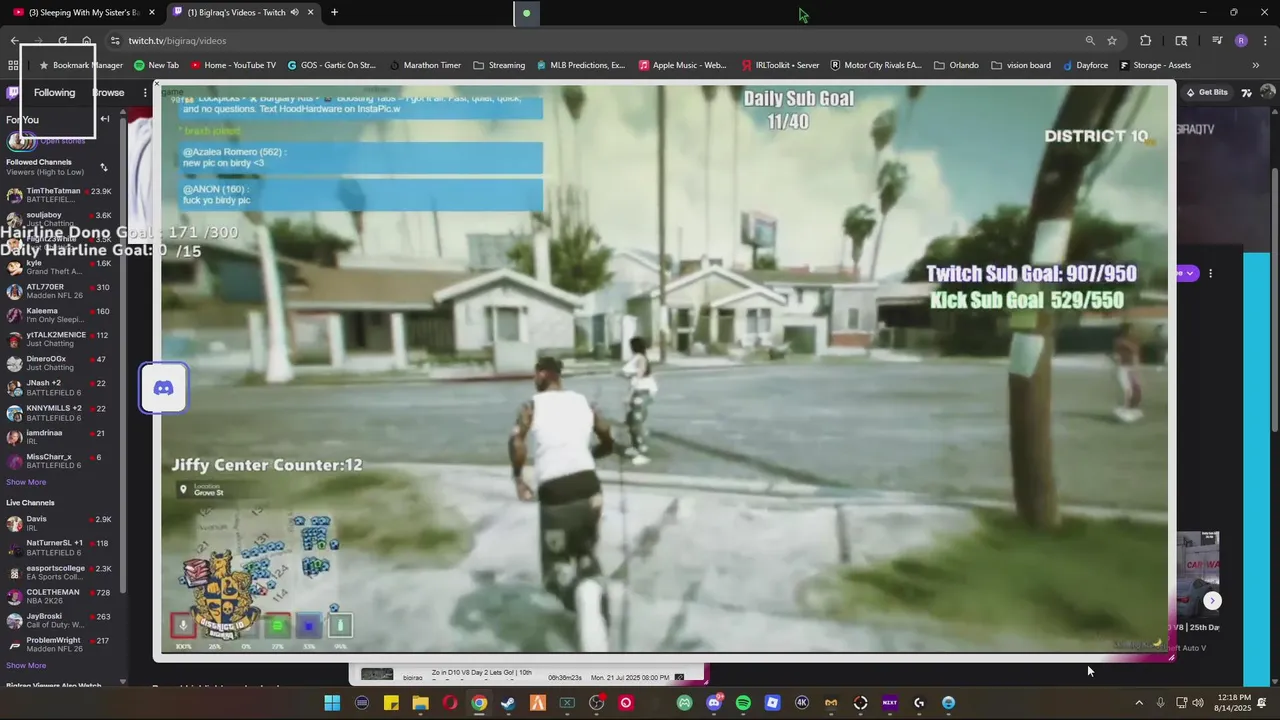Image resolution: width=1280 pixels, height=720 pixels.
Task: Open ProblemWright's Madden NFL 26 channel
Action: (x=60, y=644)
